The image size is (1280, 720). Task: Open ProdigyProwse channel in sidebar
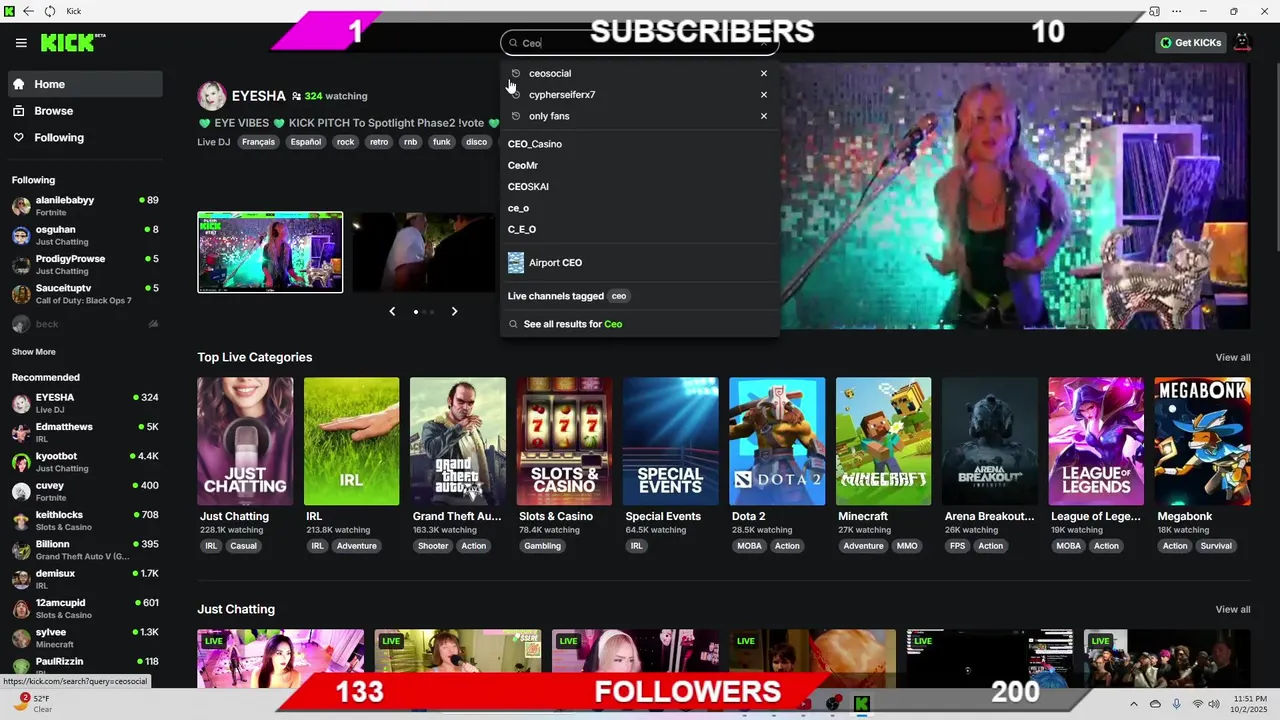click(x=85, y=264)
